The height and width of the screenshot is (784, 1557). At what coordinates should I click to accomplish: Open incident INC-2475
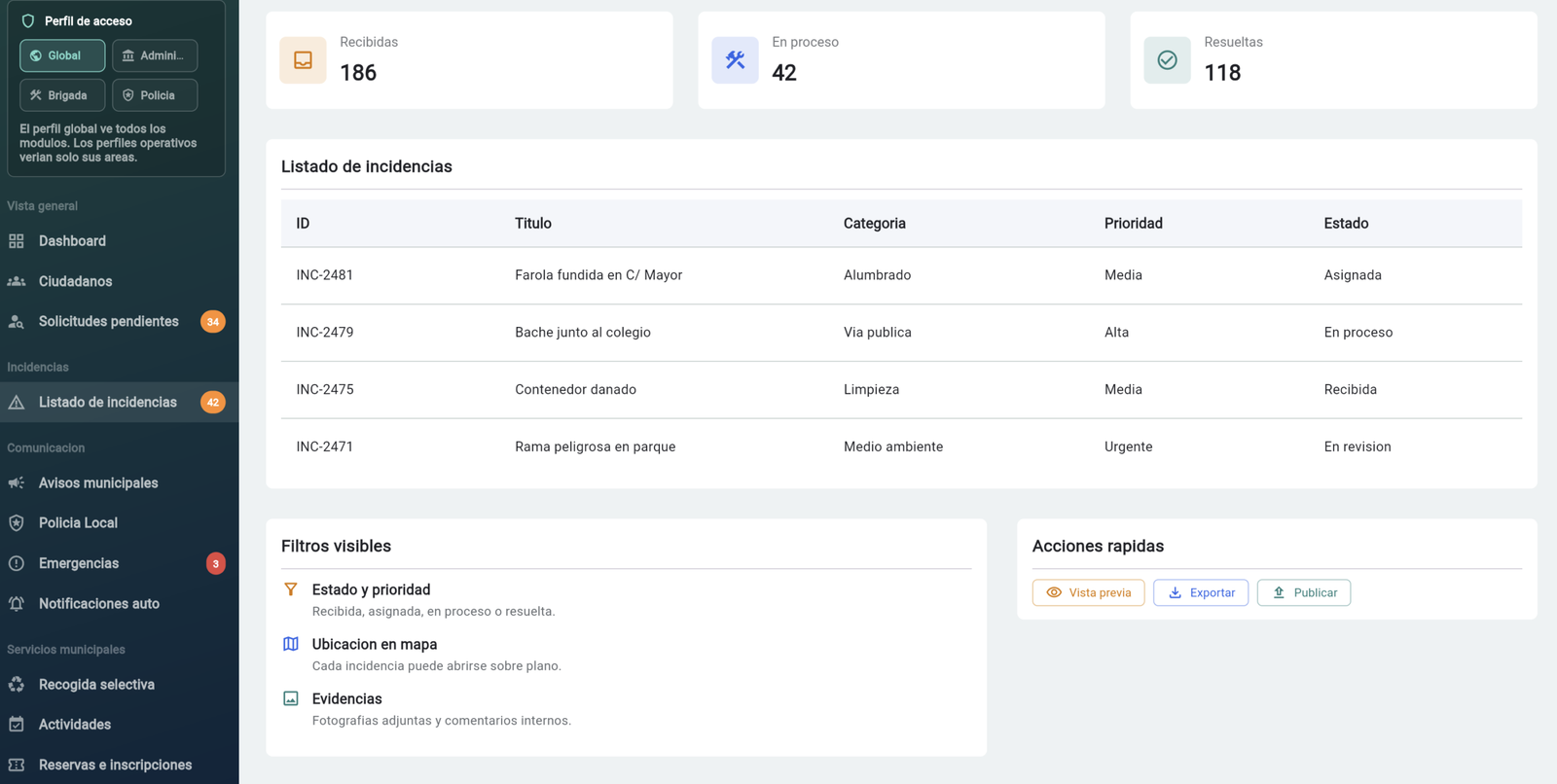(325, 389)
